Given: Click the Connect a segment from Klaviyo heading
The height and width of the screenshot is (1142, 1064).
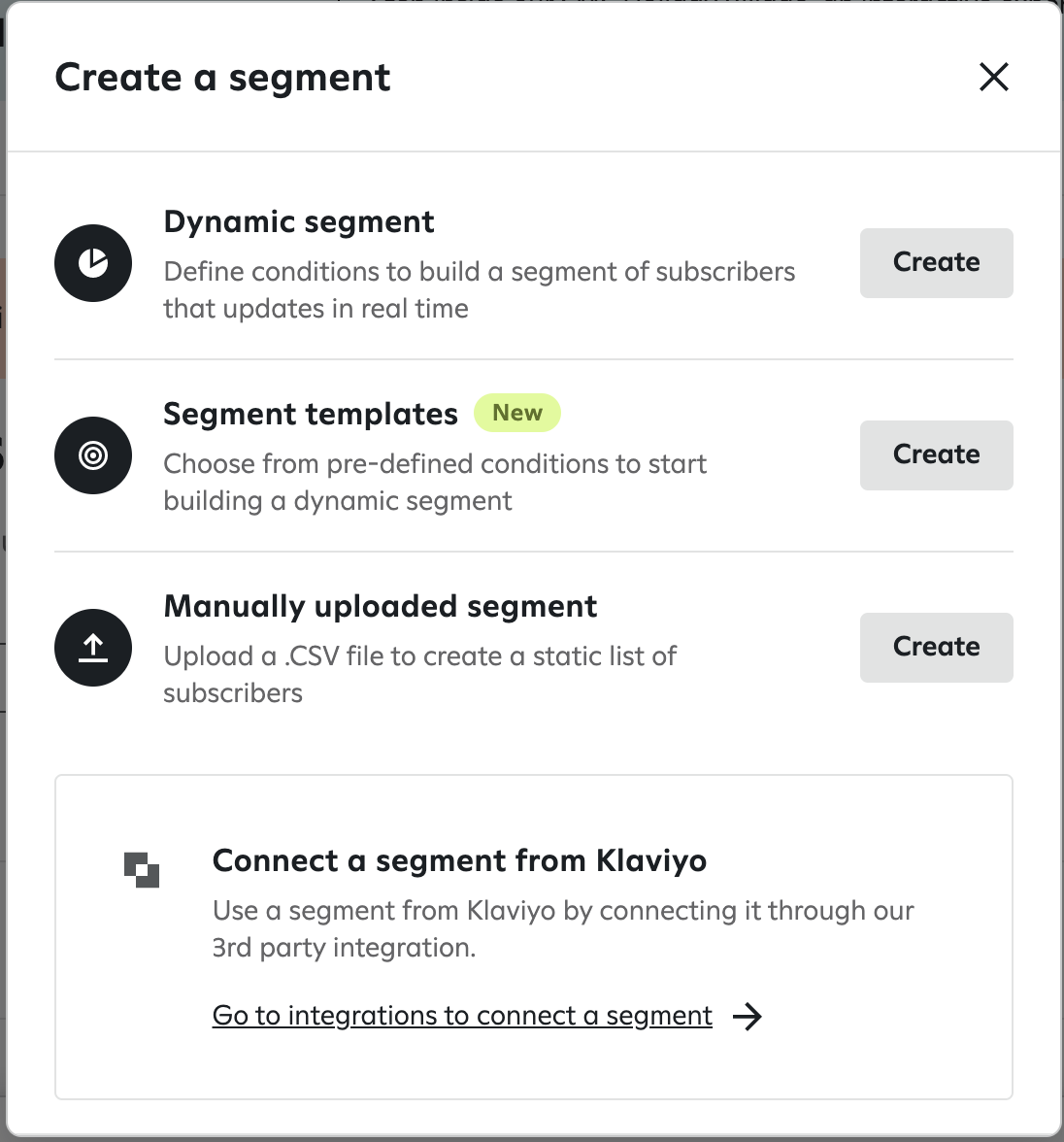Looking at the screenshot, I should point(459,860).
